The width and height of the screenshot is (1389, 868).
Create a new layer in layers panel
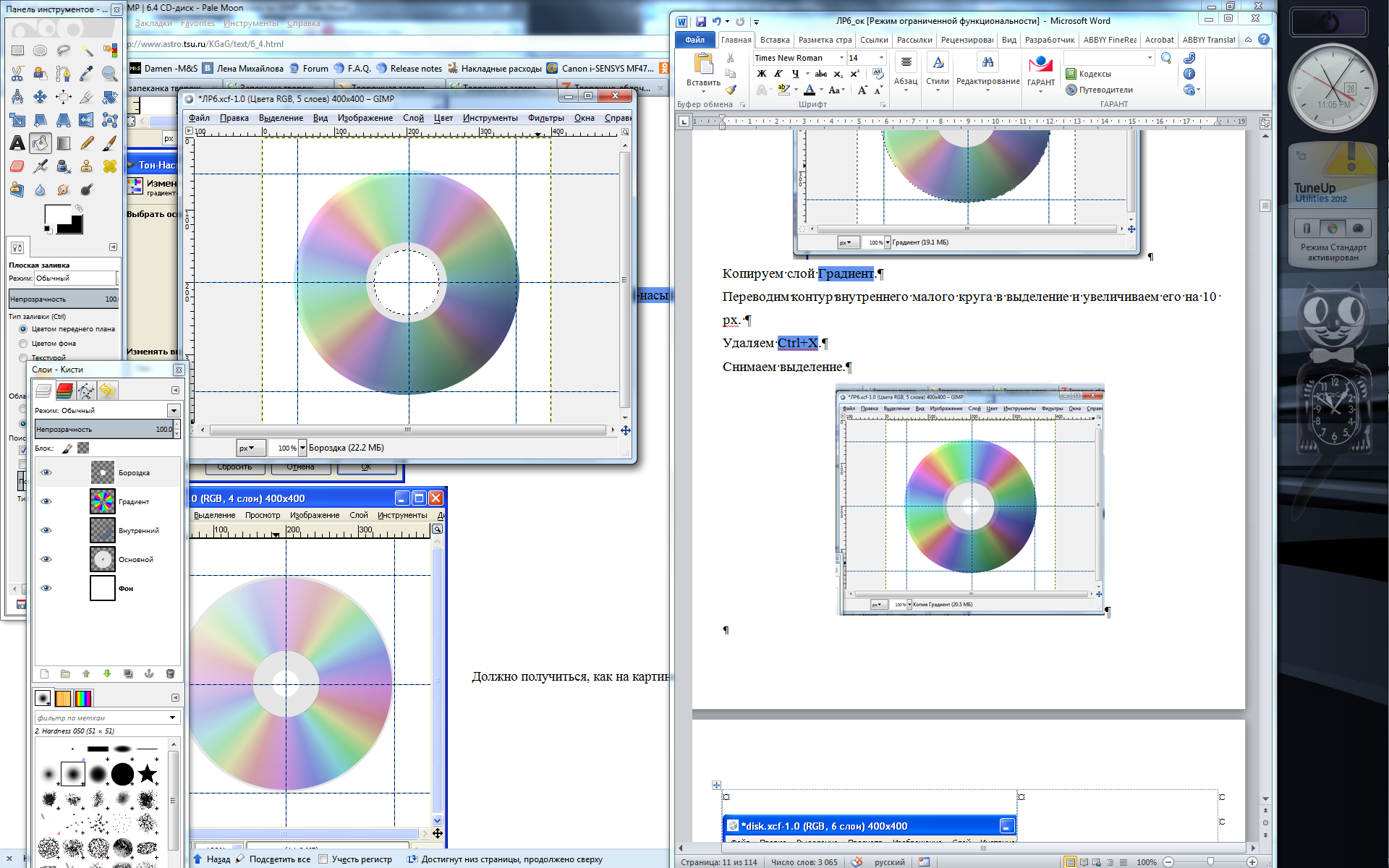point(44,673)
